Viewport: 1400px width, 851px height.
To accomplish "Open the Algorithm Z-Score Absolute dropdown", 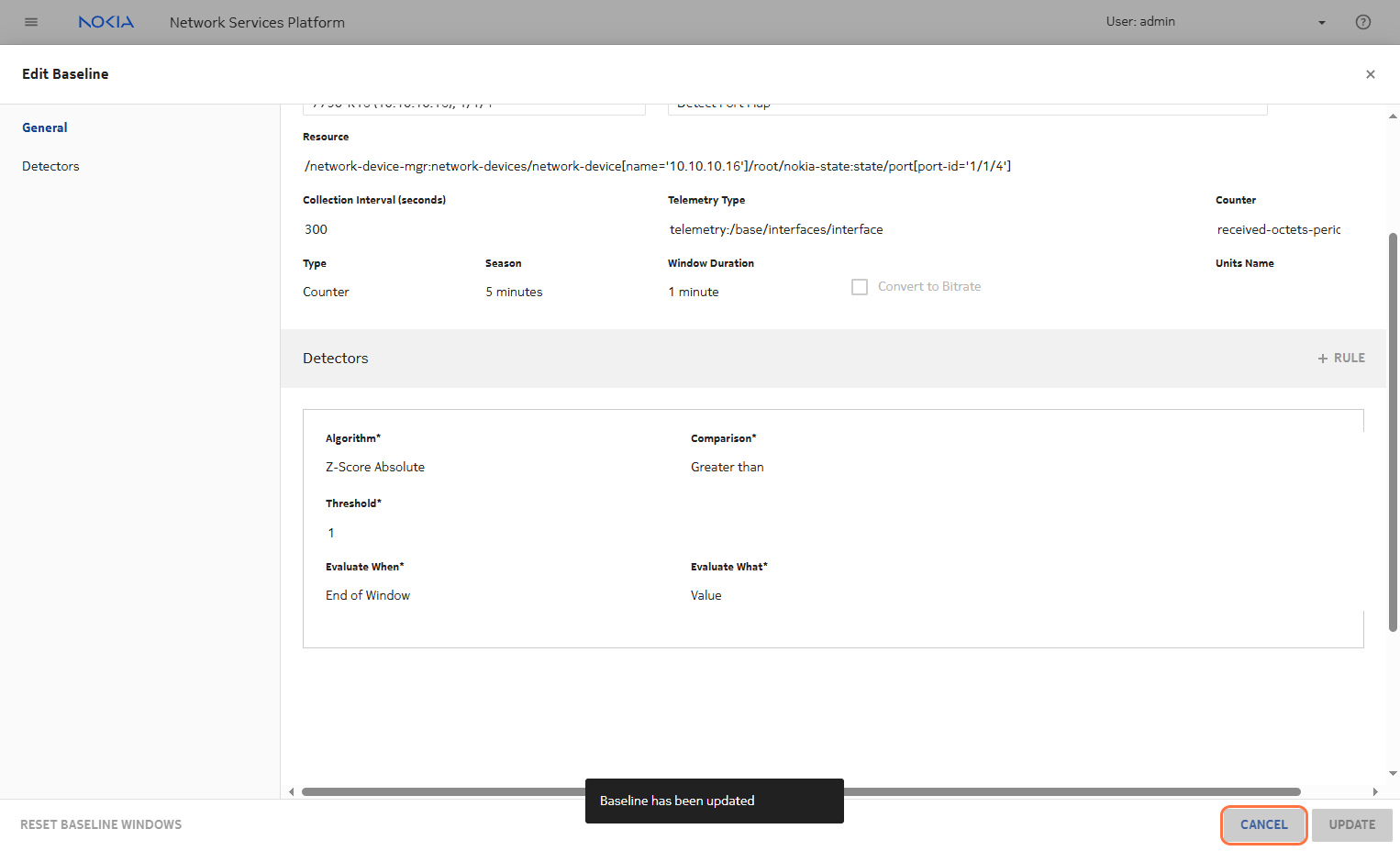I will pos(495,468).
